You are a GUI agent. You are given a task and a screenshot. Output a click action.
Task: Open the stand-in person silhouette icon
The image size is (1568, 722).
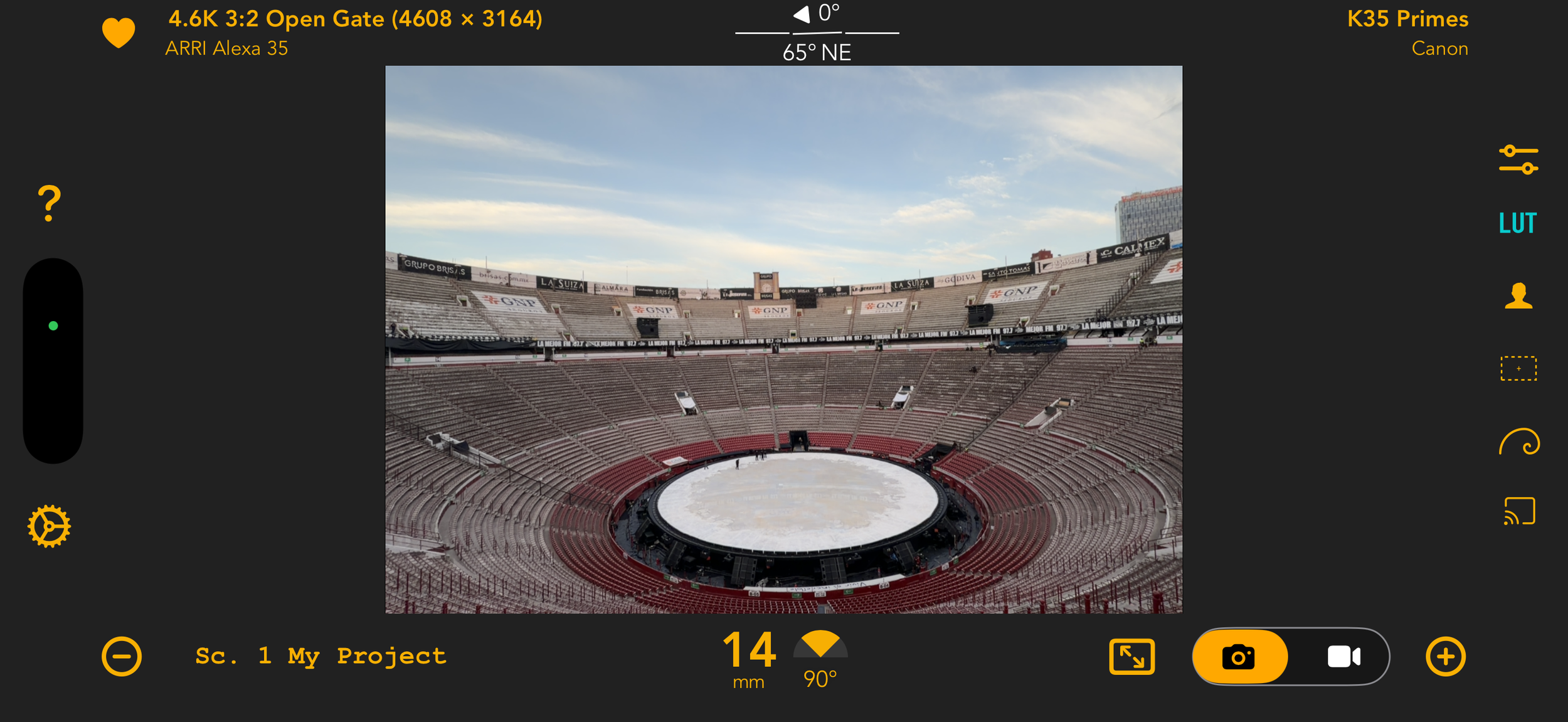(x=1518, y=295)
